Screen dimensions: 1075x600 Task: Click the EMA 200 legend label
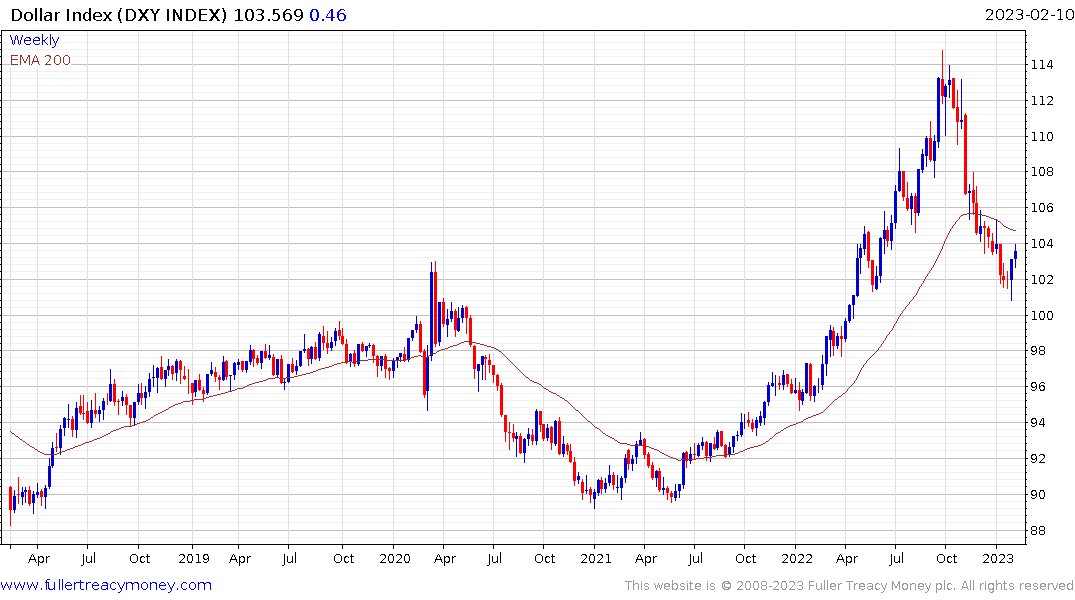pos(40,60)
